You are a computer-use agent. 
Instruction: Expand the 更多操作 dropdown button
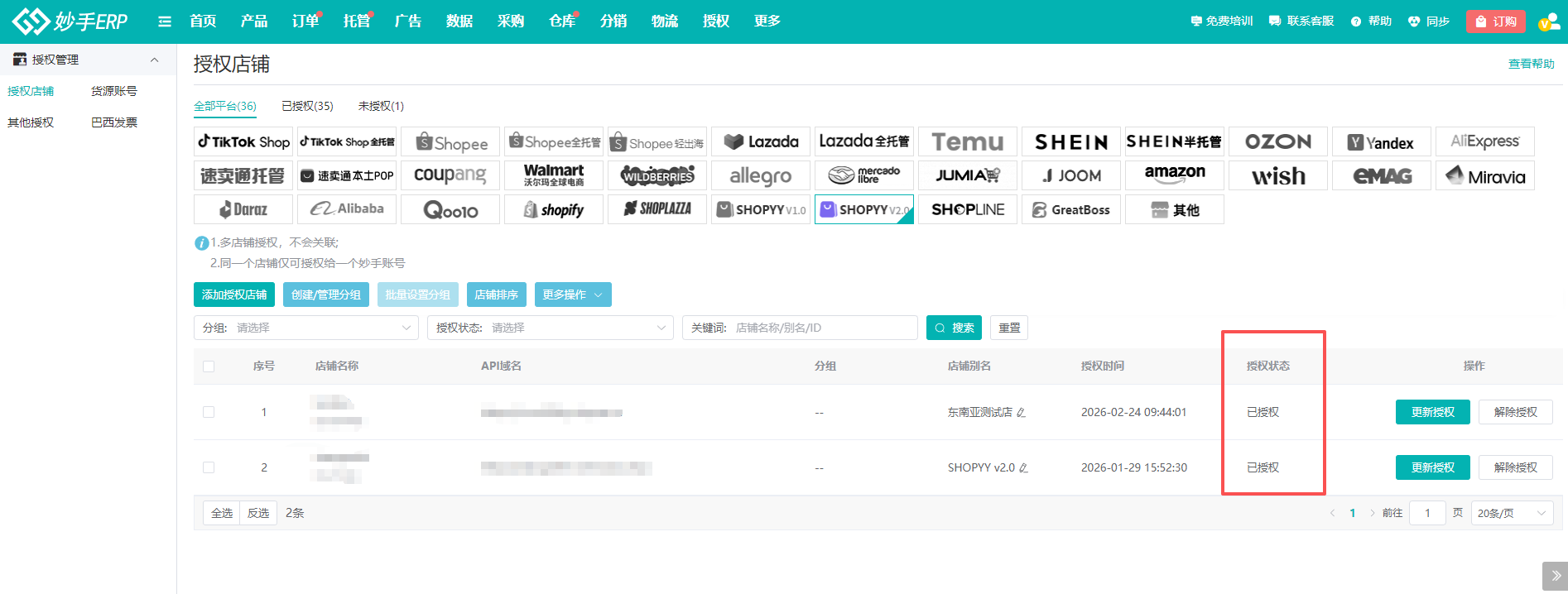coord(573,295)
